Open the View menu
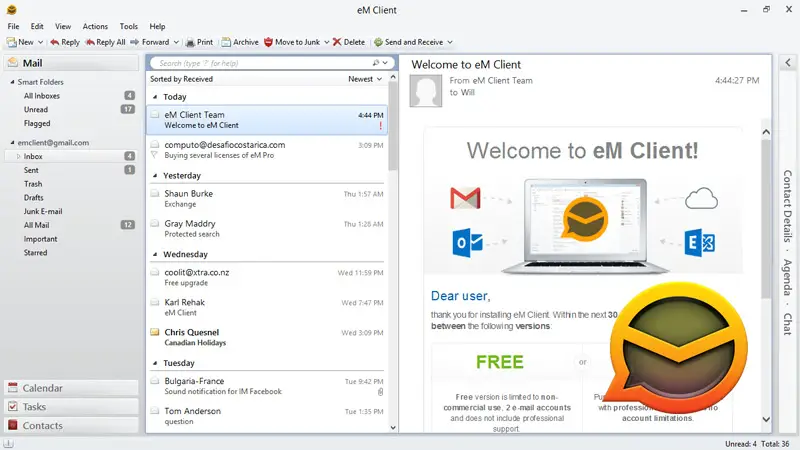Viewport: 800px width, 450px height. tap(63, 27)
